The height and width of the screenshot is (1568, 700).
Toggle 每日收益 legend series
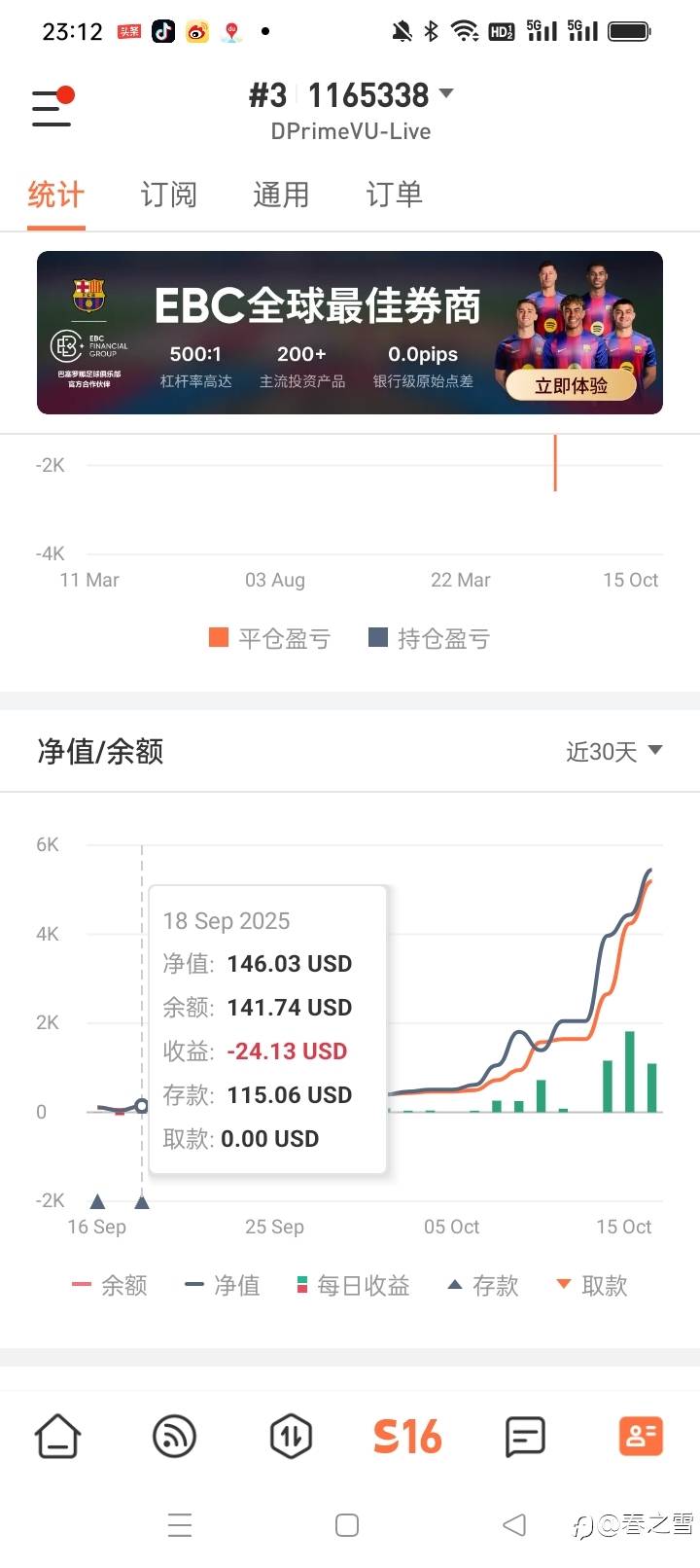353,1285
